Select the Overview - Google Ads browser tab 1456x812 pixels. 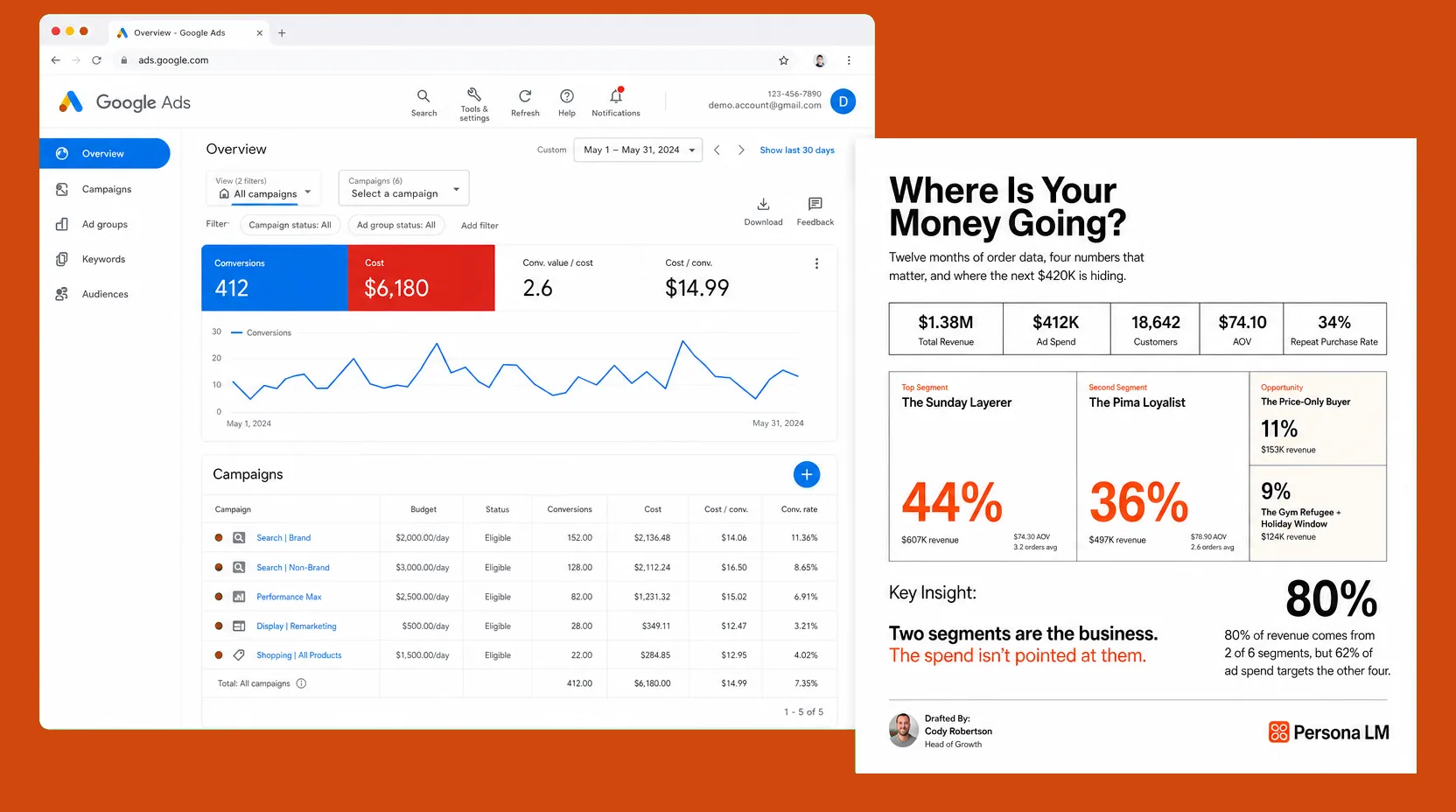point(189,33)
